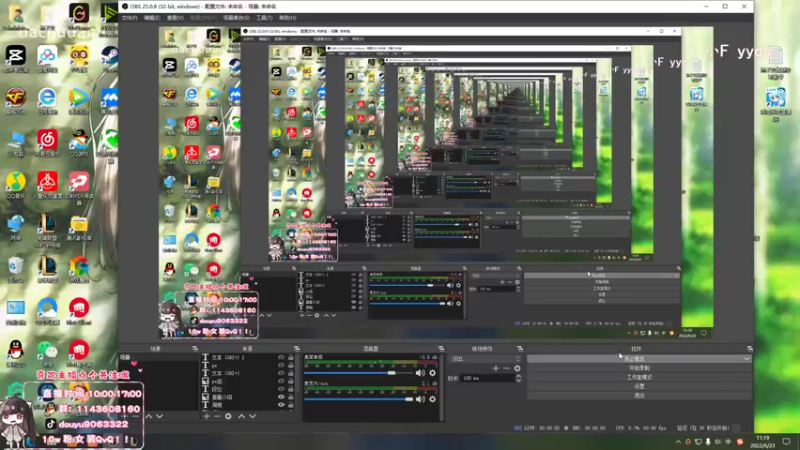Move selected scene up
800x450 pixels.
pyautogui.click(x=148, y=416)
